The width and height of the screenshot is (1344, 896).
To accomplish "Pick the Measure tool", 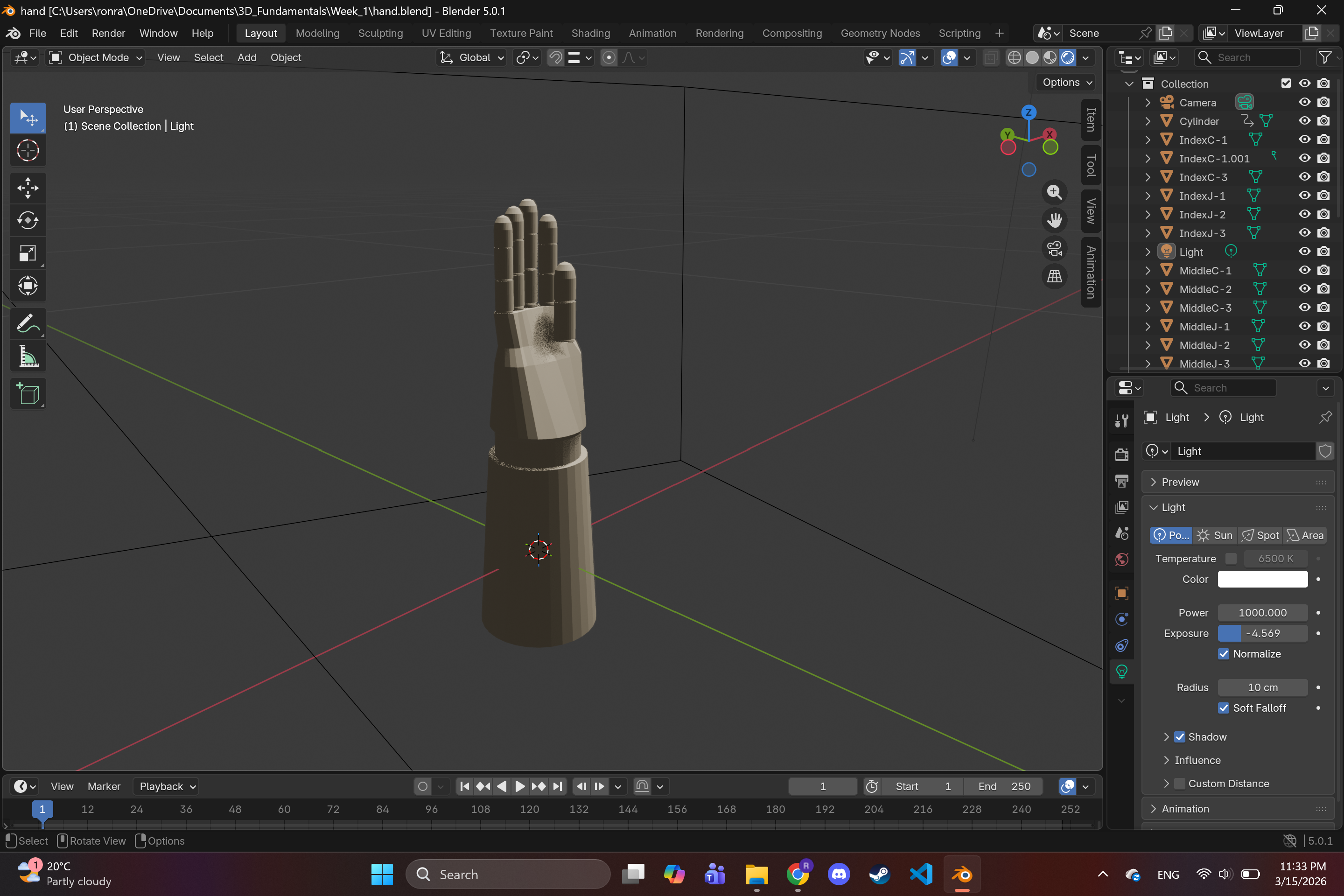I will [x=28, y=356].
